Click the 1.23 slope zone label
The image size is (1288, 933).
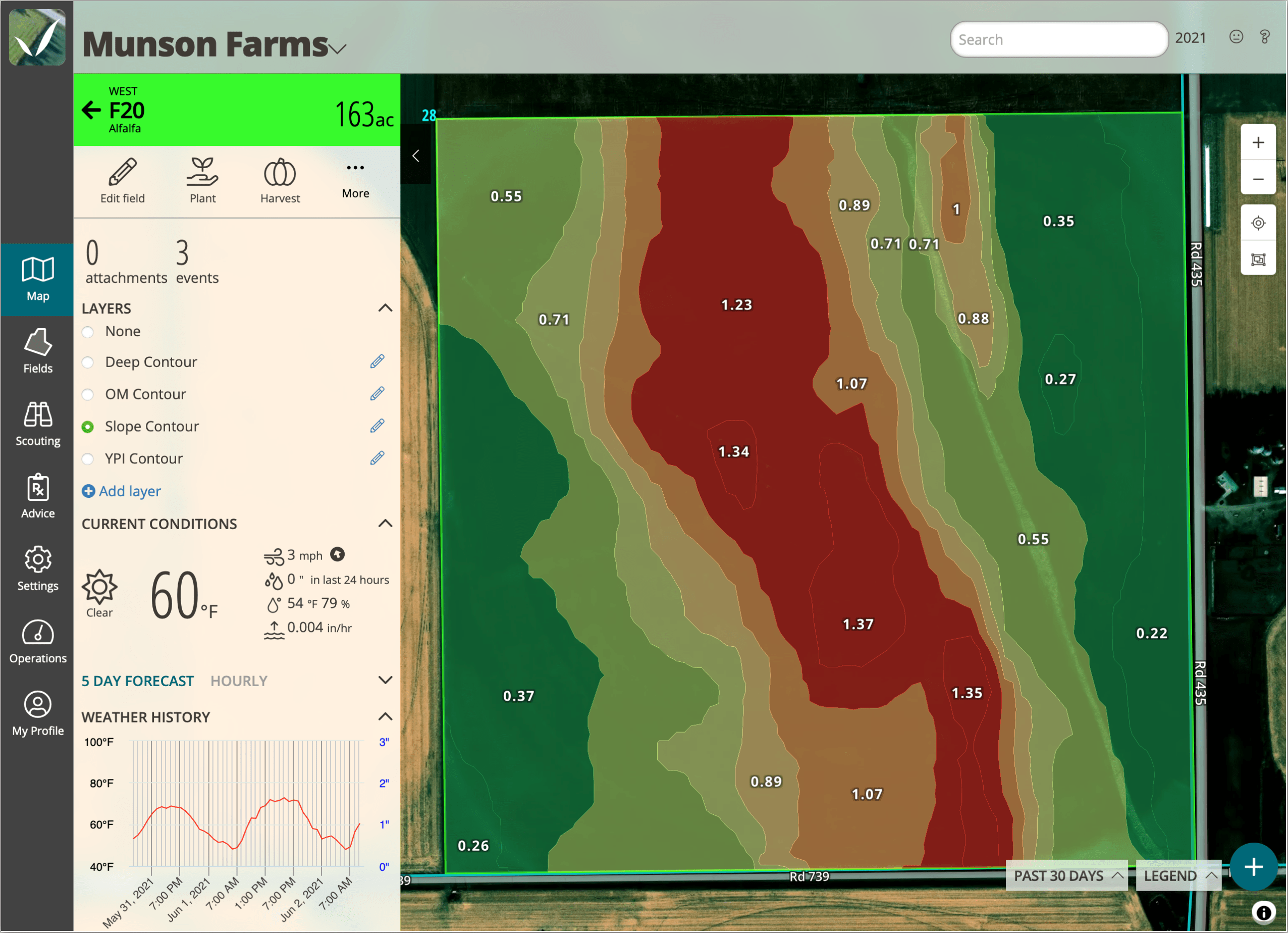click(x=736, y=305)
